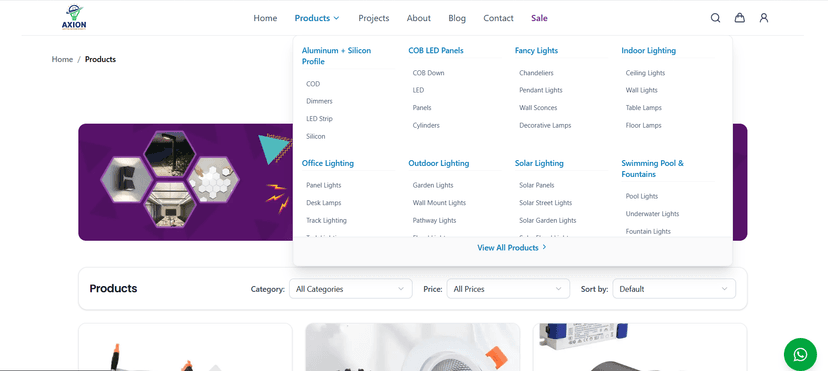Open the white downlight product thumbnail

coord(412,347)
